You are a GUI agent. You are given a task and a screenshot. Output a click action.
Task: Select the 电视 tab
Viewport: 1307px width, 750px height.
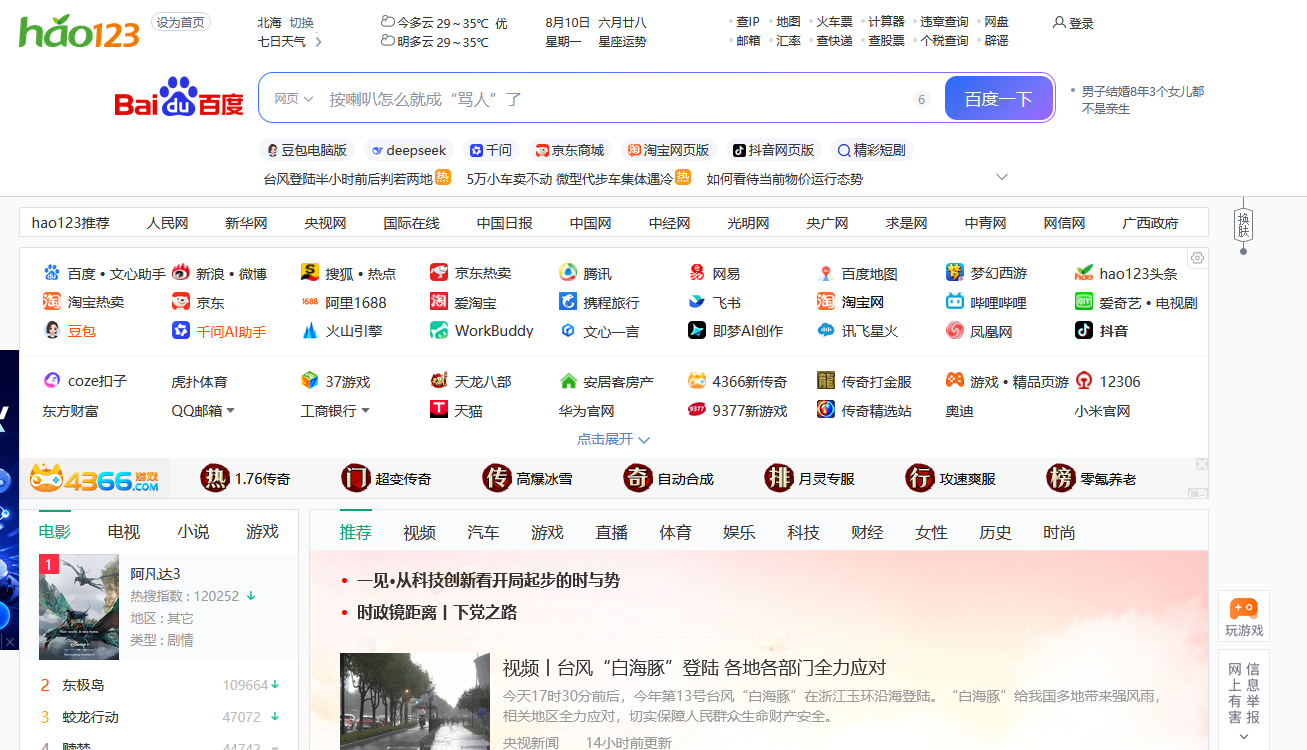124,532
